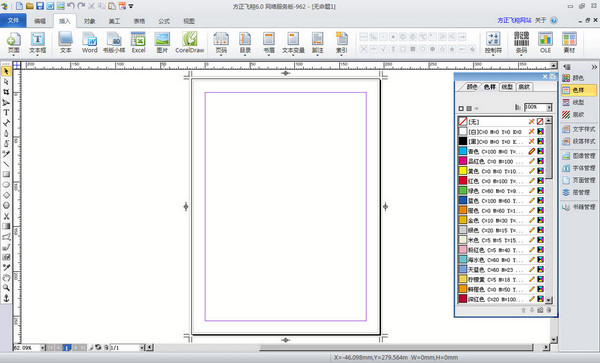Open the 文件 file menu
The width and height of the screenshot is (600, 363).
click(x=13, y=20)
